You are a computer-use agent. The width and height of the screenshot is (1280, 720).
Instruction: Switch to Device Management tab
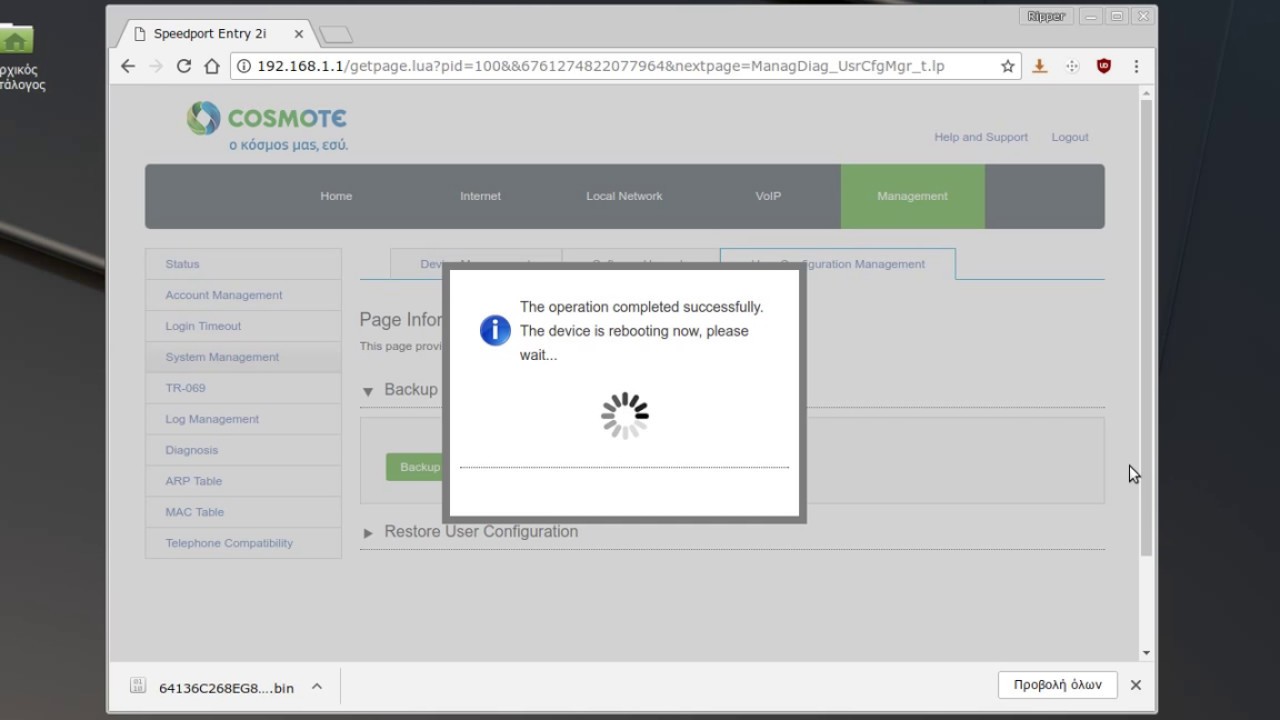pos(476,264)
